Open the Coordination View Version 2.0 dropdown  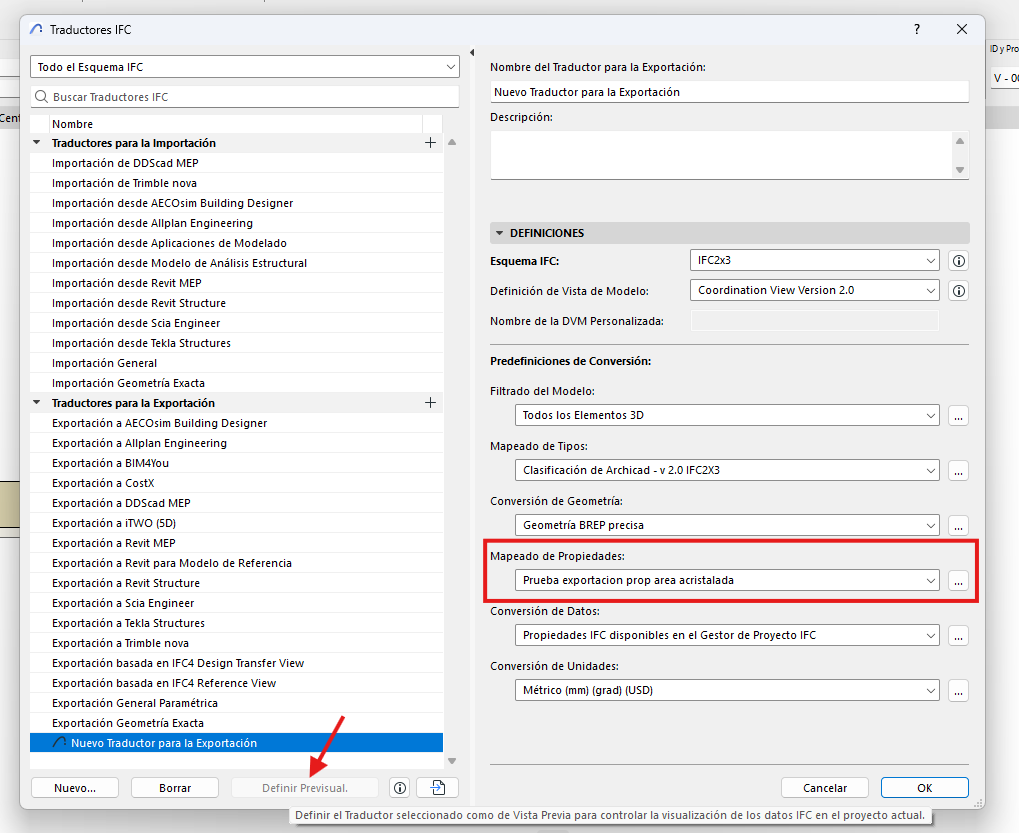pos(815,290)
